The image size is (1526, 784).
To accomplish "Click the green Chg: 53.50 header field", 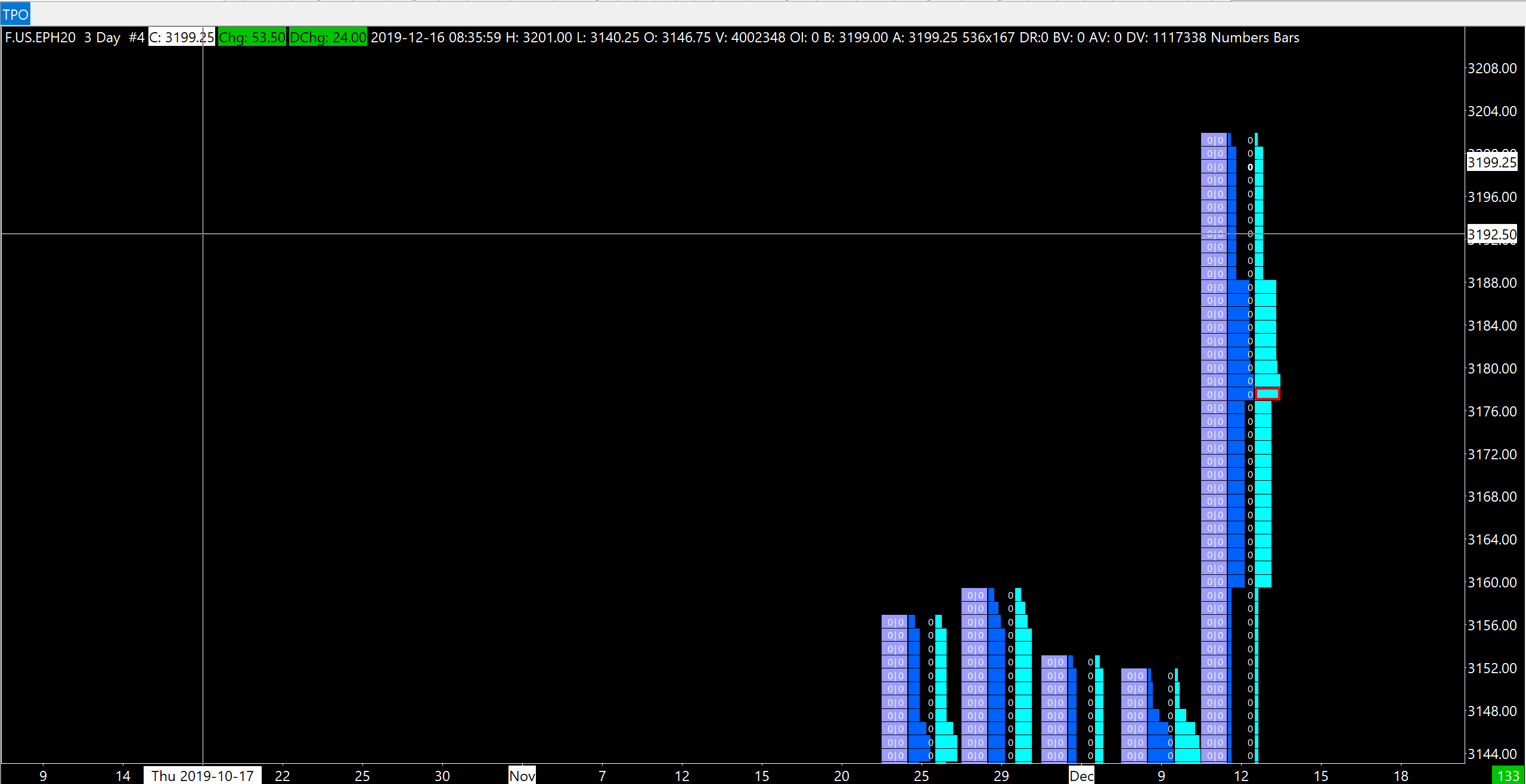I will click(x=252, y=38).
